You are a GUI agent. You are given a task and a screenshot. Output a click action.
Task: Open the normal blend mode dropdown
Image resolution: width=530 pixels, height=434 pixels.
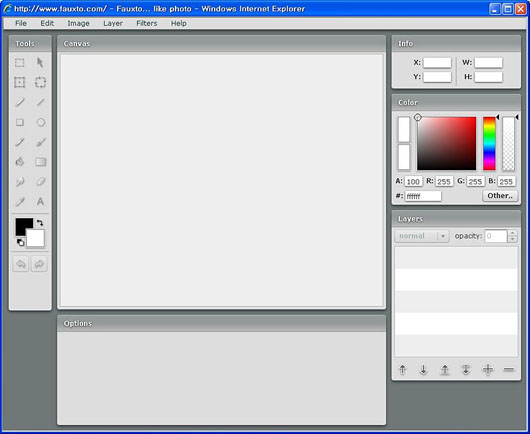422,236
